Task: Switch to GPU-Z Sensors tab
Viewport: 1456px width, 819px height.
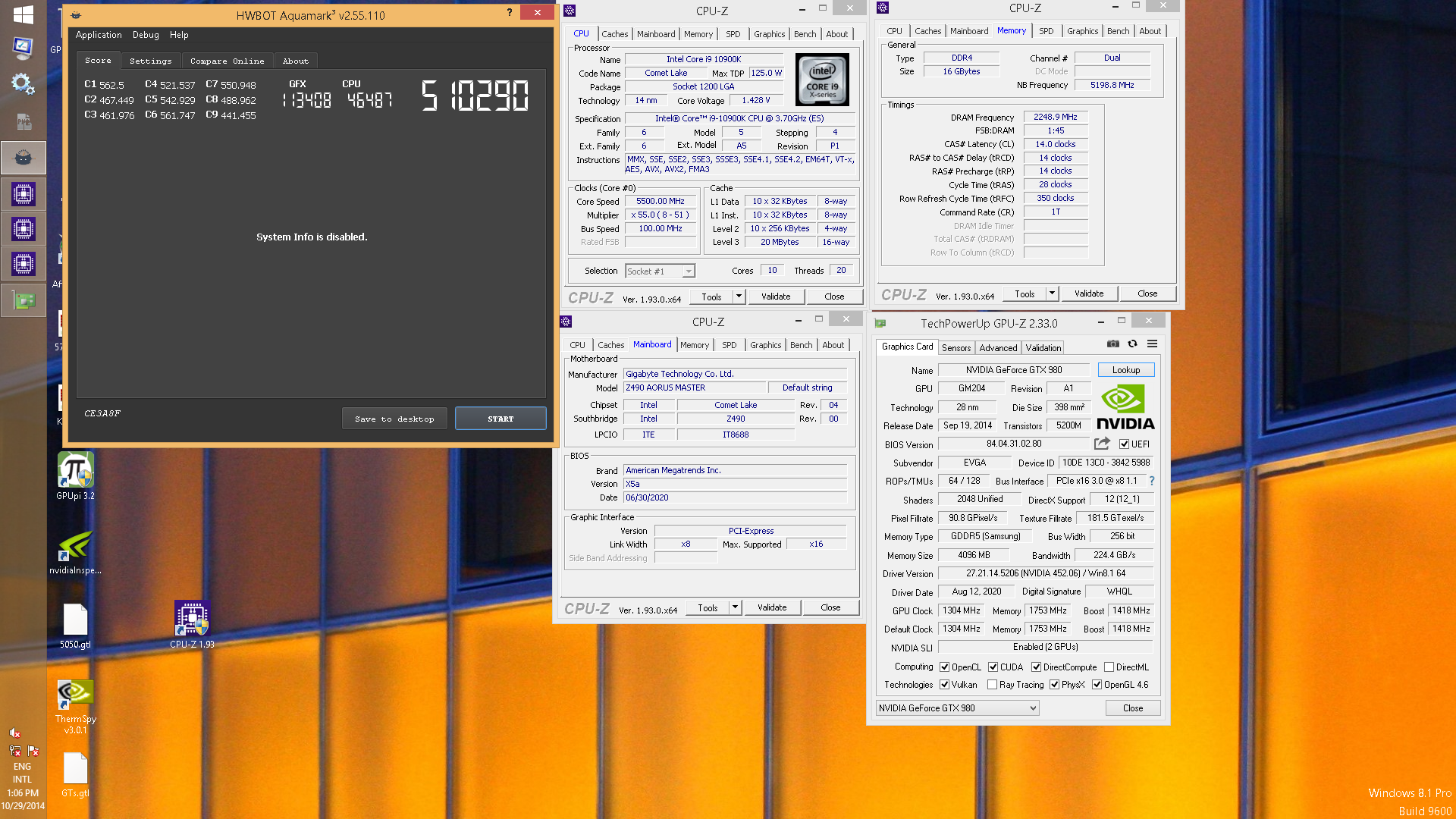Action: pyautogui.click(x=956, y=348)
